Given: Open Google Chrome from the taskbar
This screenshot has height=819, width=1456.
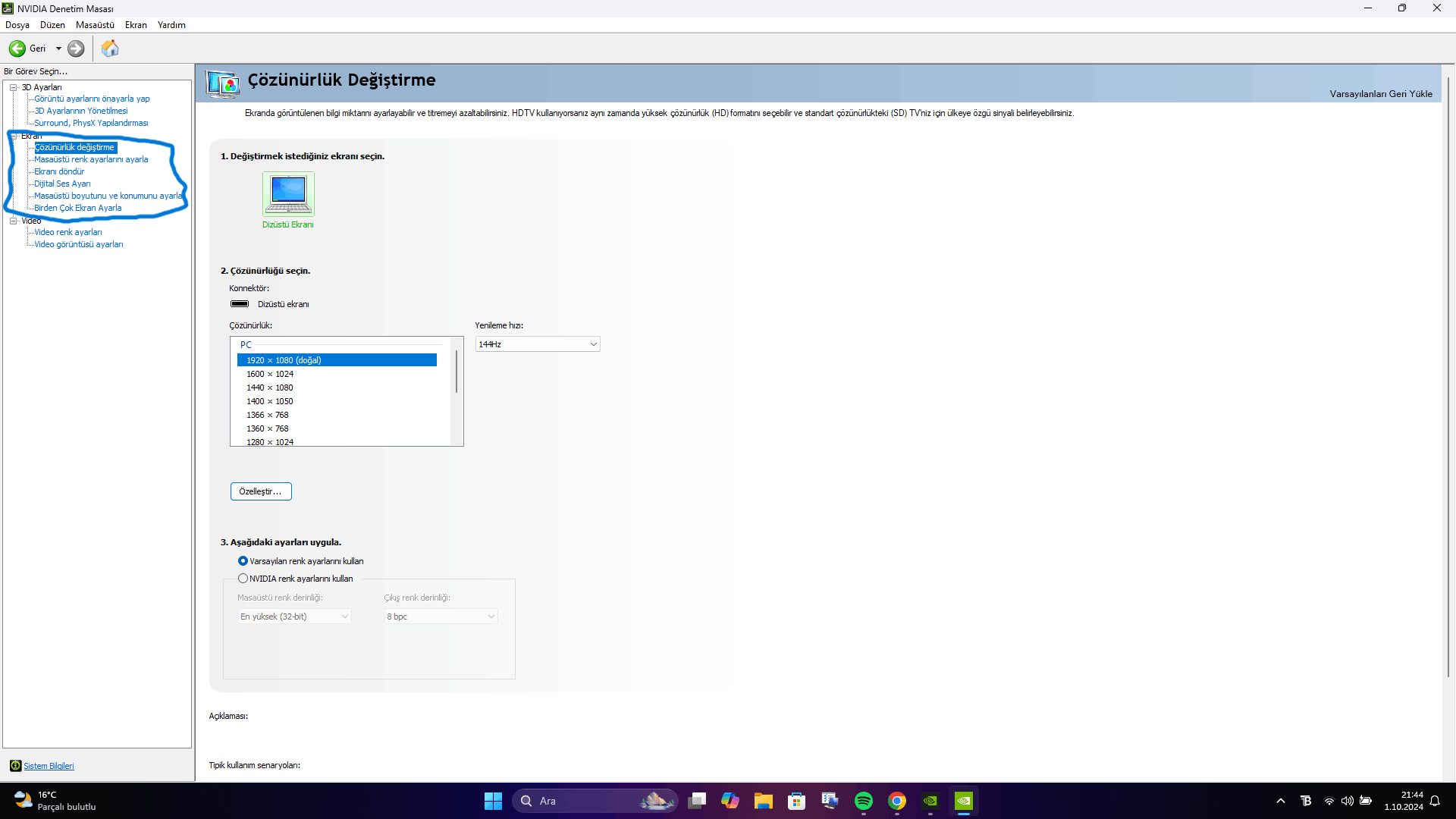Looking at the screenshot, I should click(x=896, y=801).
